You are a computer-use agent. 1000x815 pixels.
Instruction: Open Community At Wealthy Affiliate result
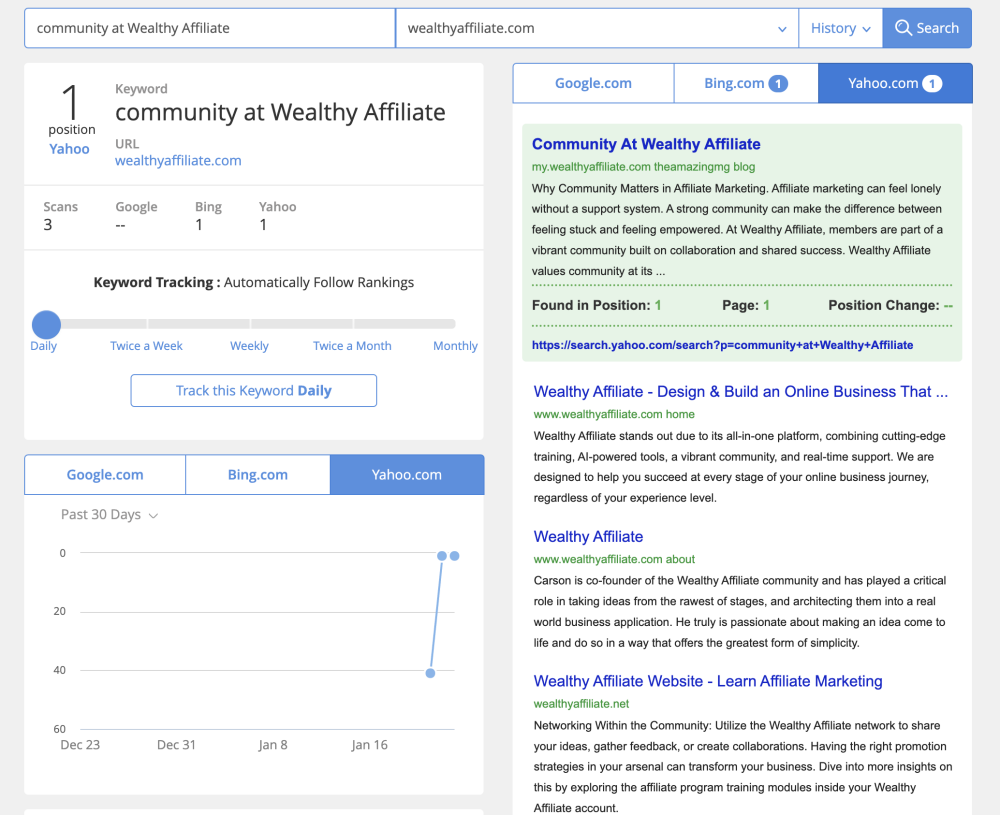tap(646, 144)
